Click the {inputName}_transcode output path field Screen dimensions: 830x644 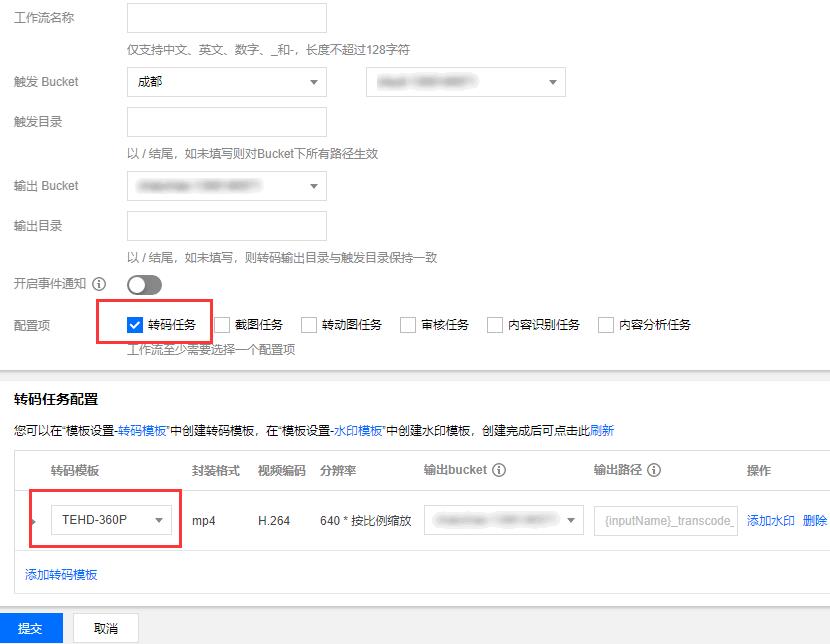click(665, 521)
